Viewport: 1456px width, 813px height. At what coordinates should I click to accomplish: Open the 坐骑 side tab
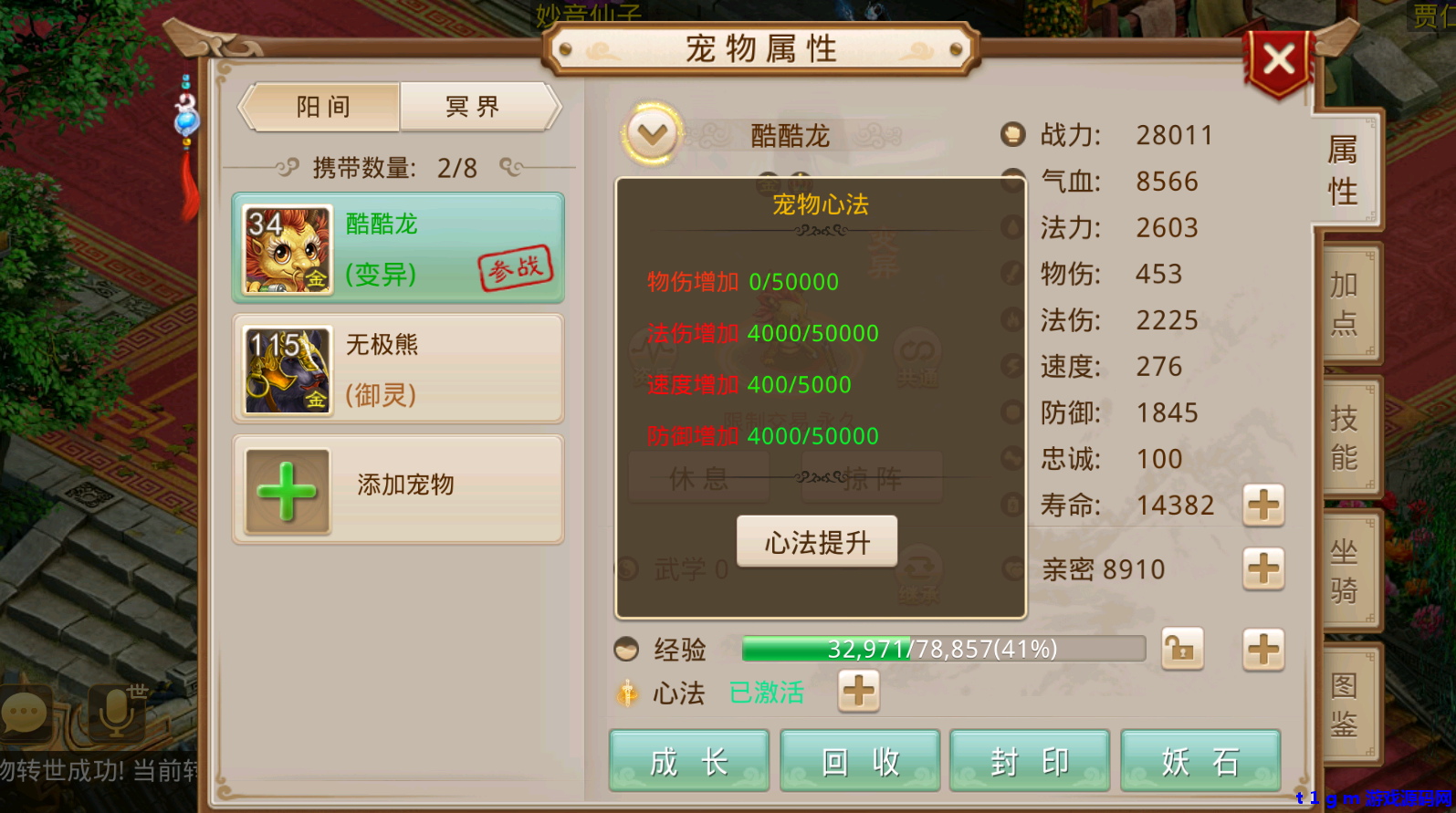[x=1347, y=571]
